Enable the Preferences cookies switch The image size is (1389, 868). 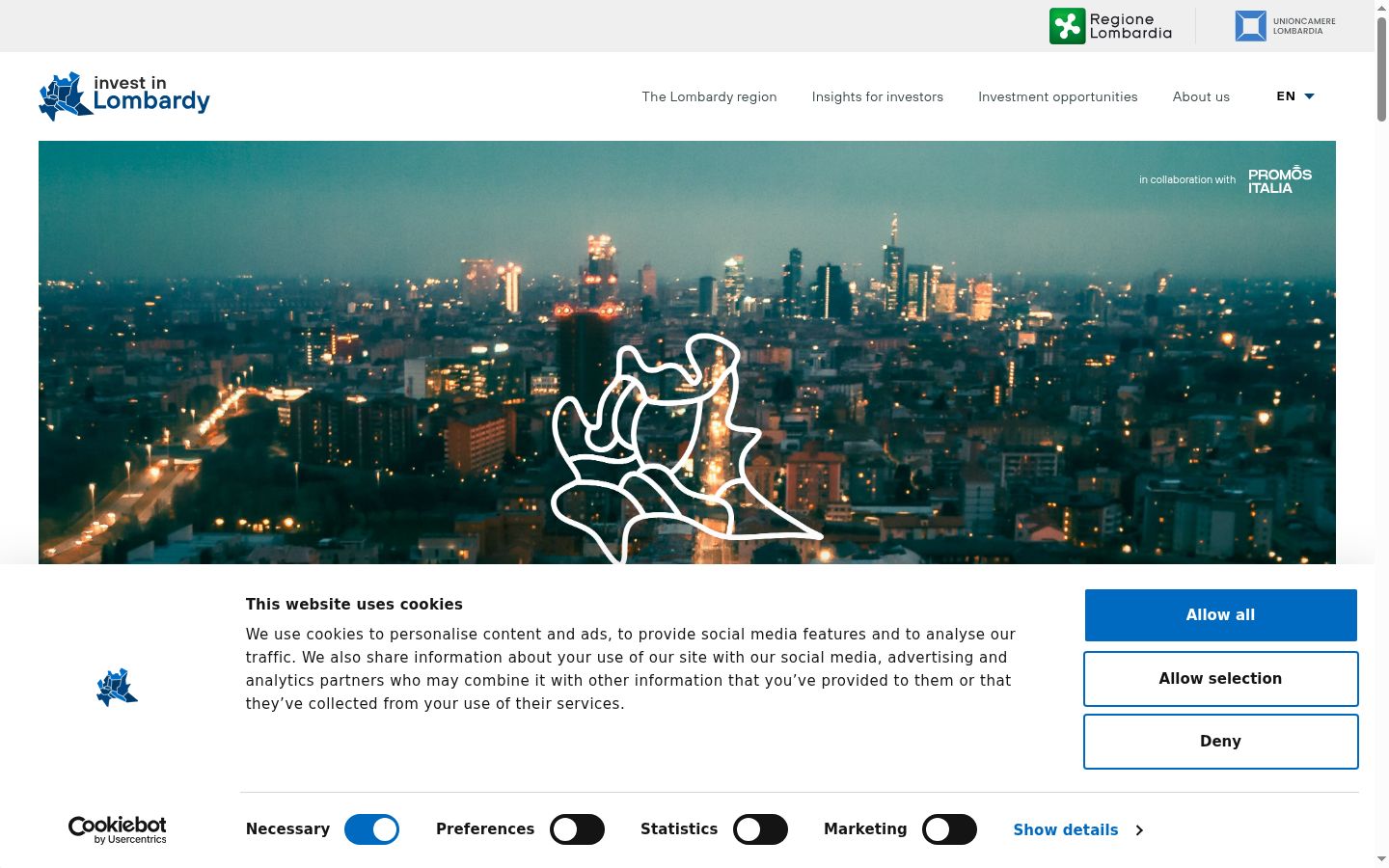pos(577,829)
